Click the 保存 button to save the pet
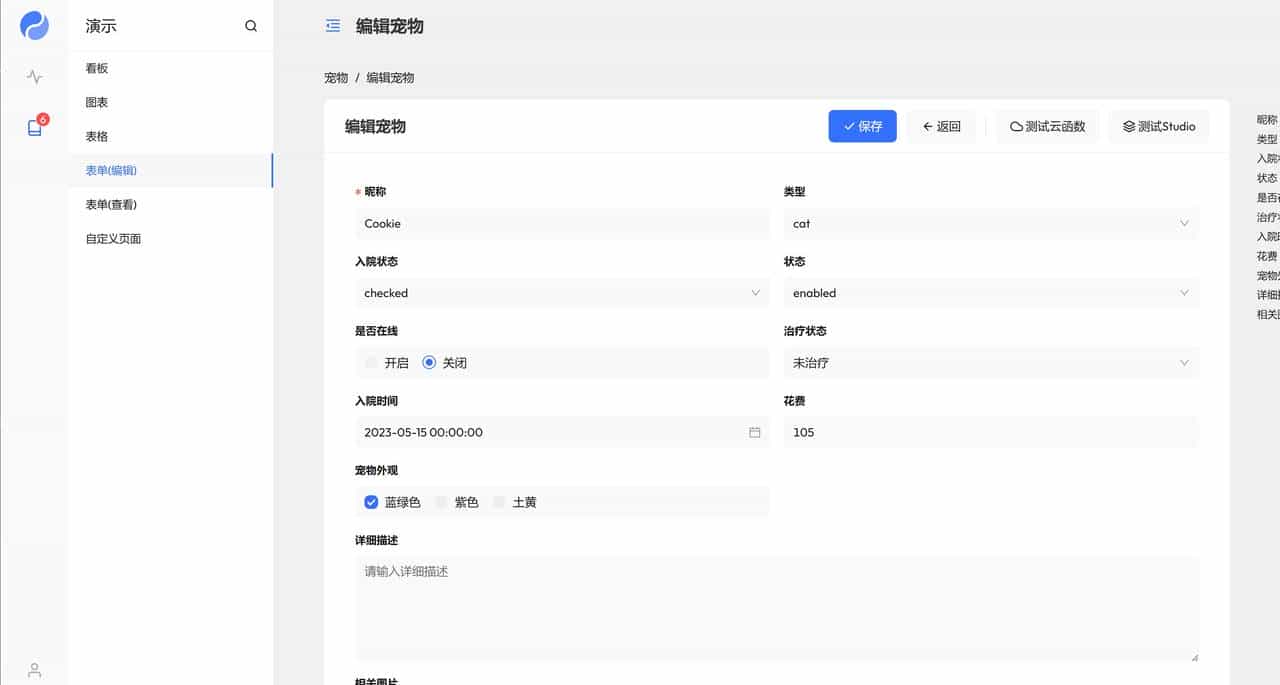This screenshot has width=1280, height=685. pyautogui.click(x=862, y=126)
